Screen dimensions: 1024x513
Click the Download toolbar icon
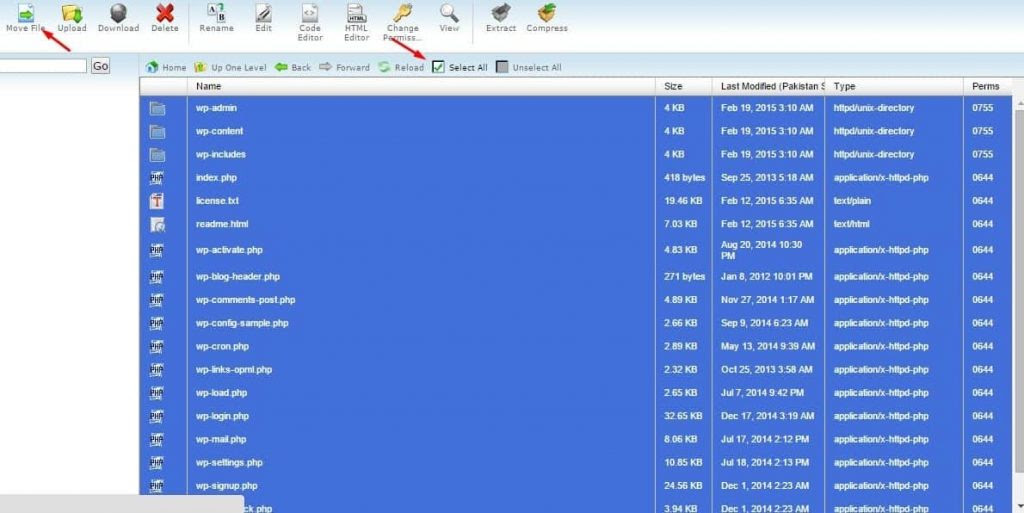[x=118, y=12]
